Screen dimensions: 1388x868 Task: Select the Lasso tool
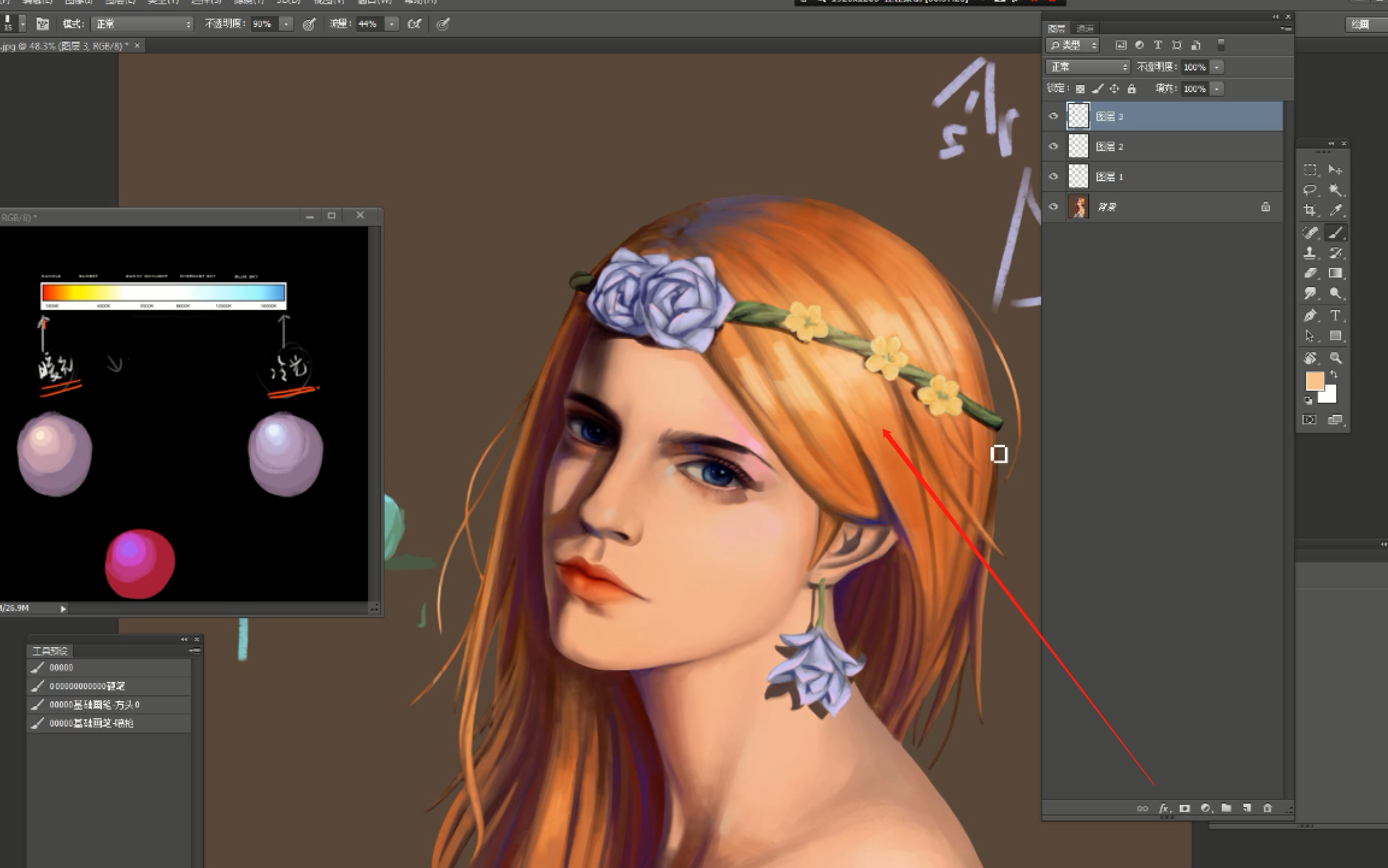point(1310,190)
